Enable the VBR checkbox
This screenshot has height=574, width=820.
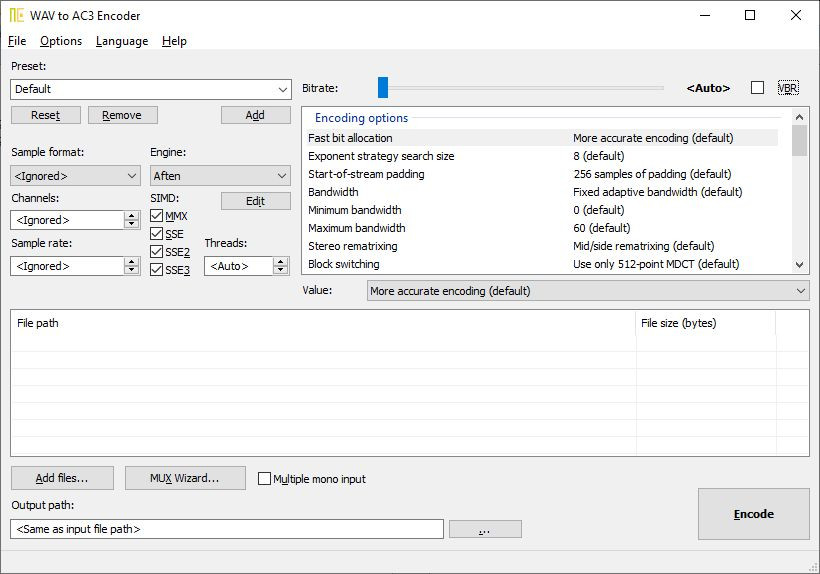pyautogui.click(x=757, y=87)
